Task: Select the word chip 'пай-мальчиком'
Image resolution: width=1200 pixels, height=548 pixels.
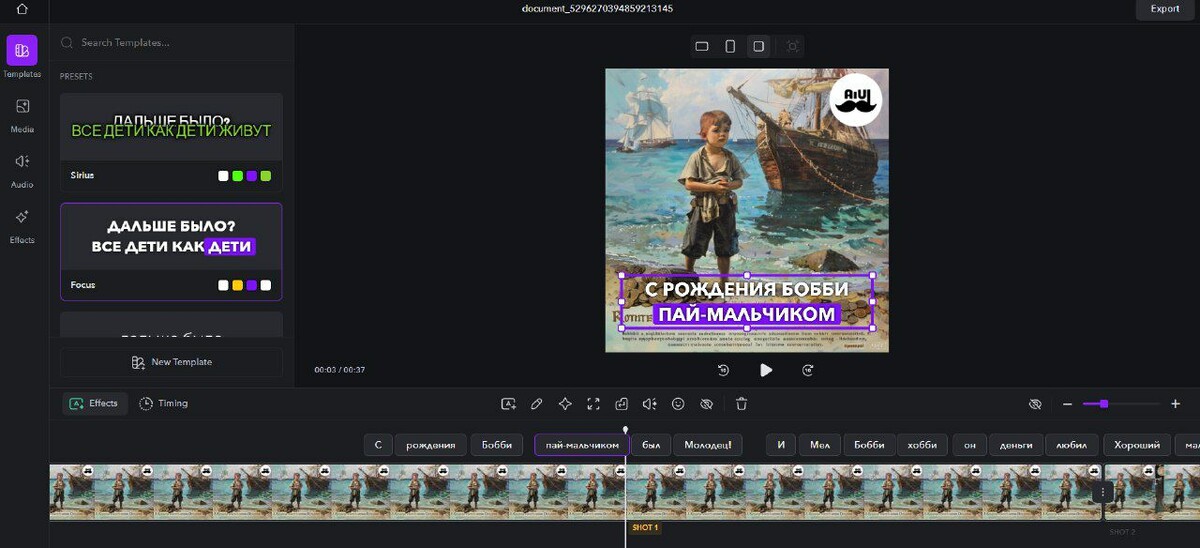Action: click(582, 445)
